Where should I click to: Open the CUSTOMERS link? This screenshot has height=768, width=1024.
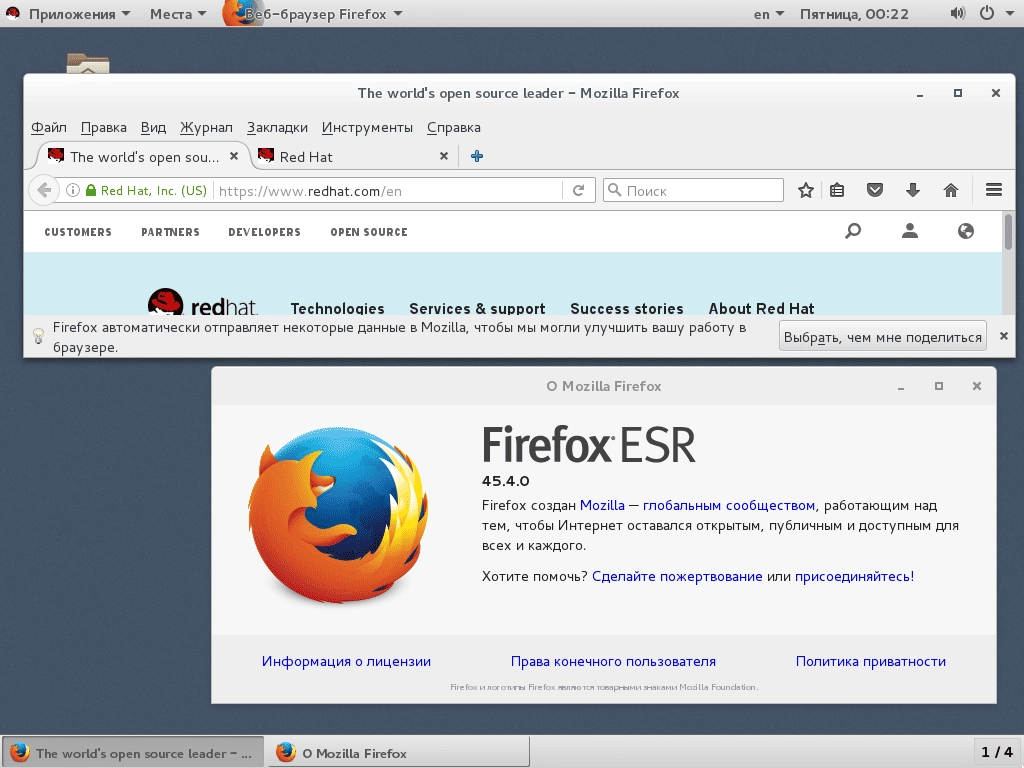(78, 232)
